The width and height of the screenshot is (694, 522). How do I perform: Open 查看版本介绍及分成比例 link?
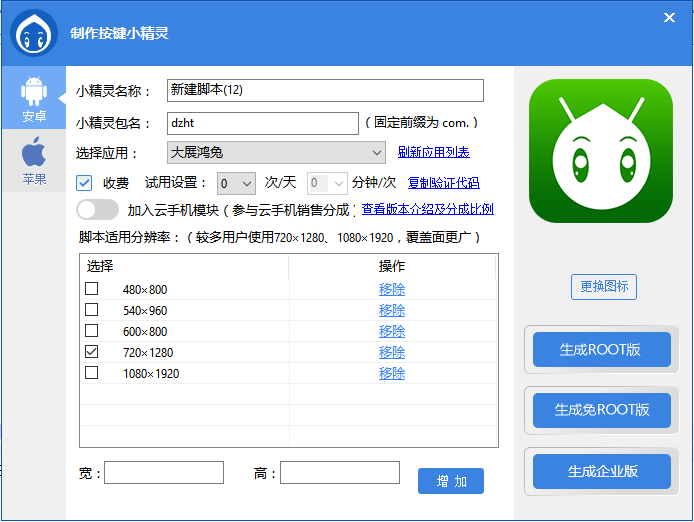coord(428,209)
